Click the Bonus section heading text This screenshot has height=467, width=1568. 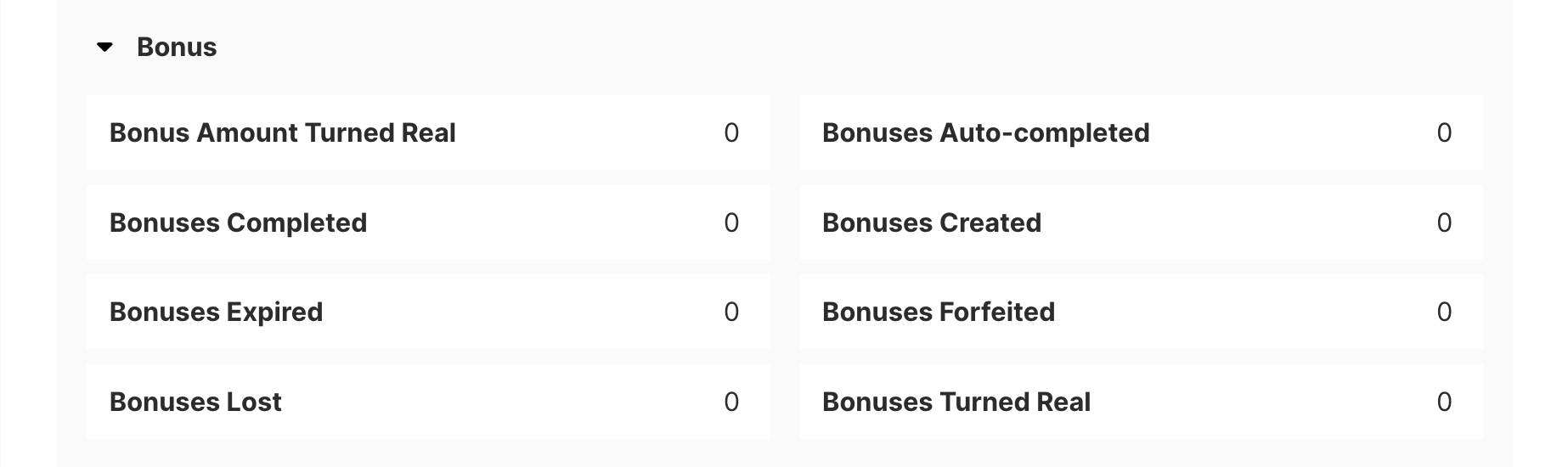click(x=177, y=48)
